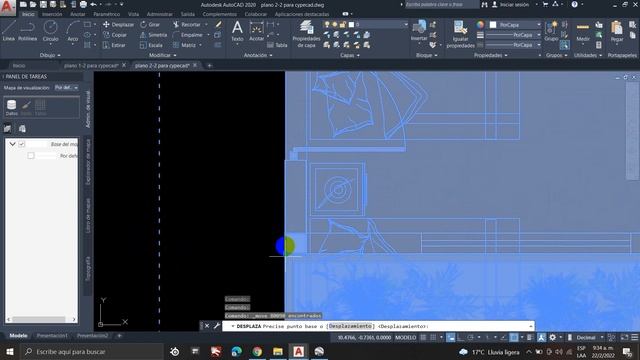Click the Escala command
The image size is (640, 360).
pos(151,45)
